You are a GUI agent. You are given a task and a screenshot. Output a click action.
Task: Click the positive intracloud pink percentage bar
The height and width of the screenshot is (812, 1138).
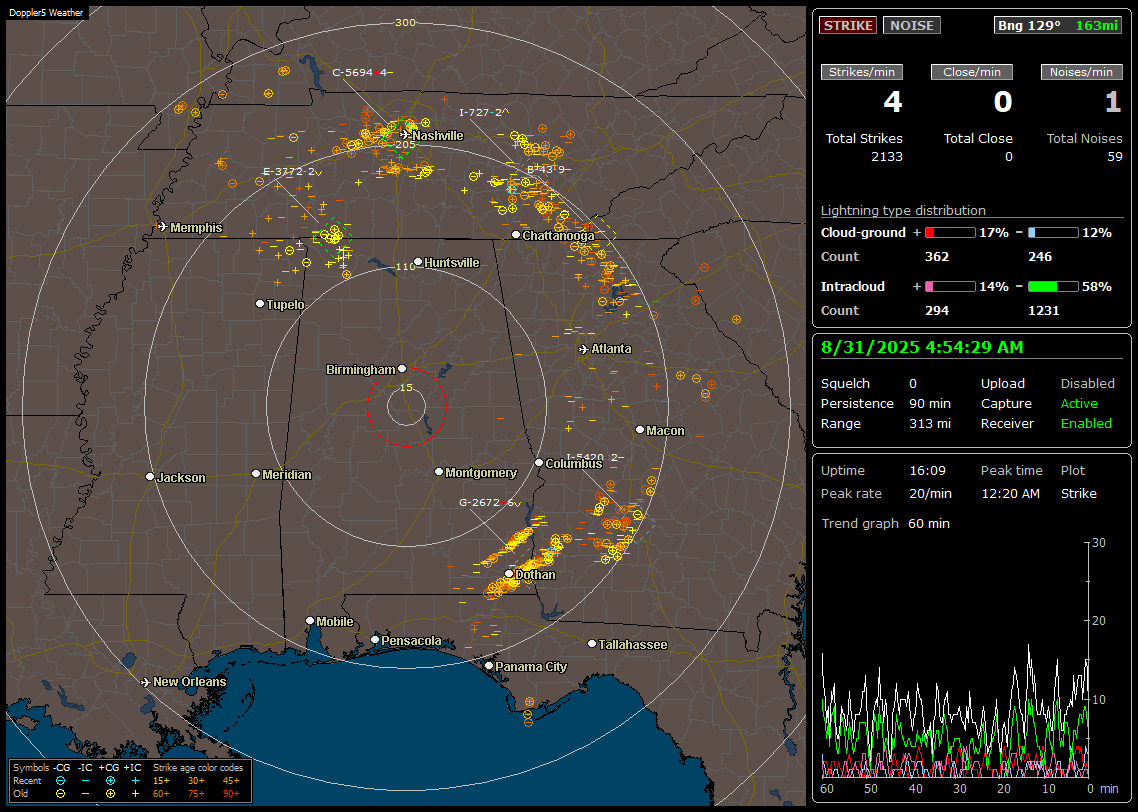pos(950,287)
